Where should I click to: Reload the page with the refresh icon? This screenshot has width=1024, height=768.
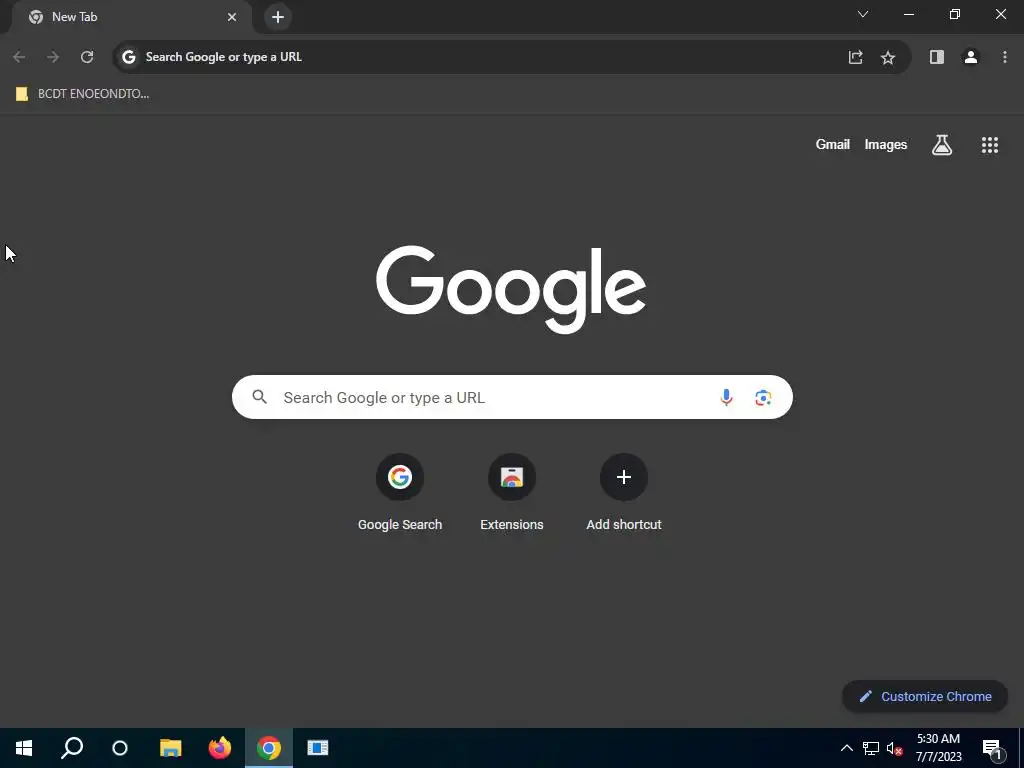click(x=87, y=57)
